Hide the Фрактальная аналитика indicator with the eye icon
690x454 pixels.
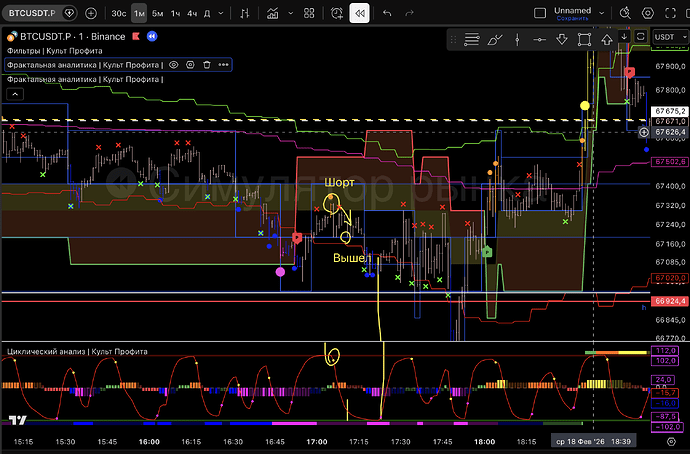click(173, 64)
